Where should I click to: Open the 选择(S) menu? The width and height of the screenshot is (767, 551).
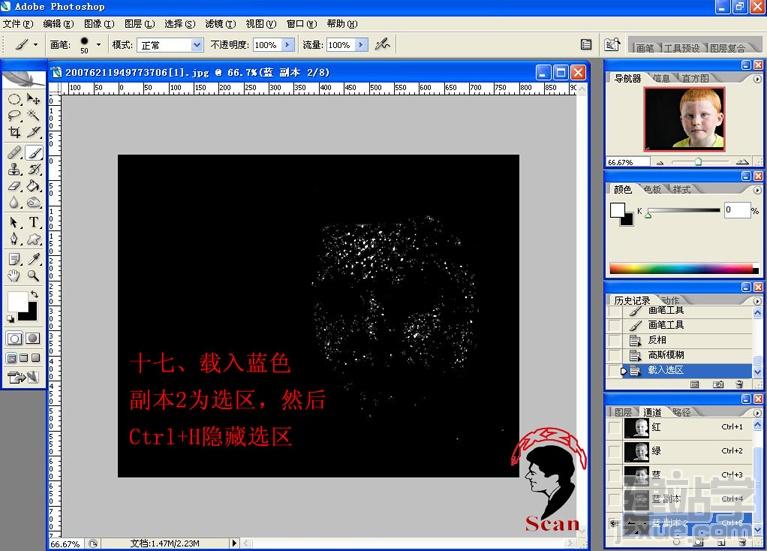180,23
